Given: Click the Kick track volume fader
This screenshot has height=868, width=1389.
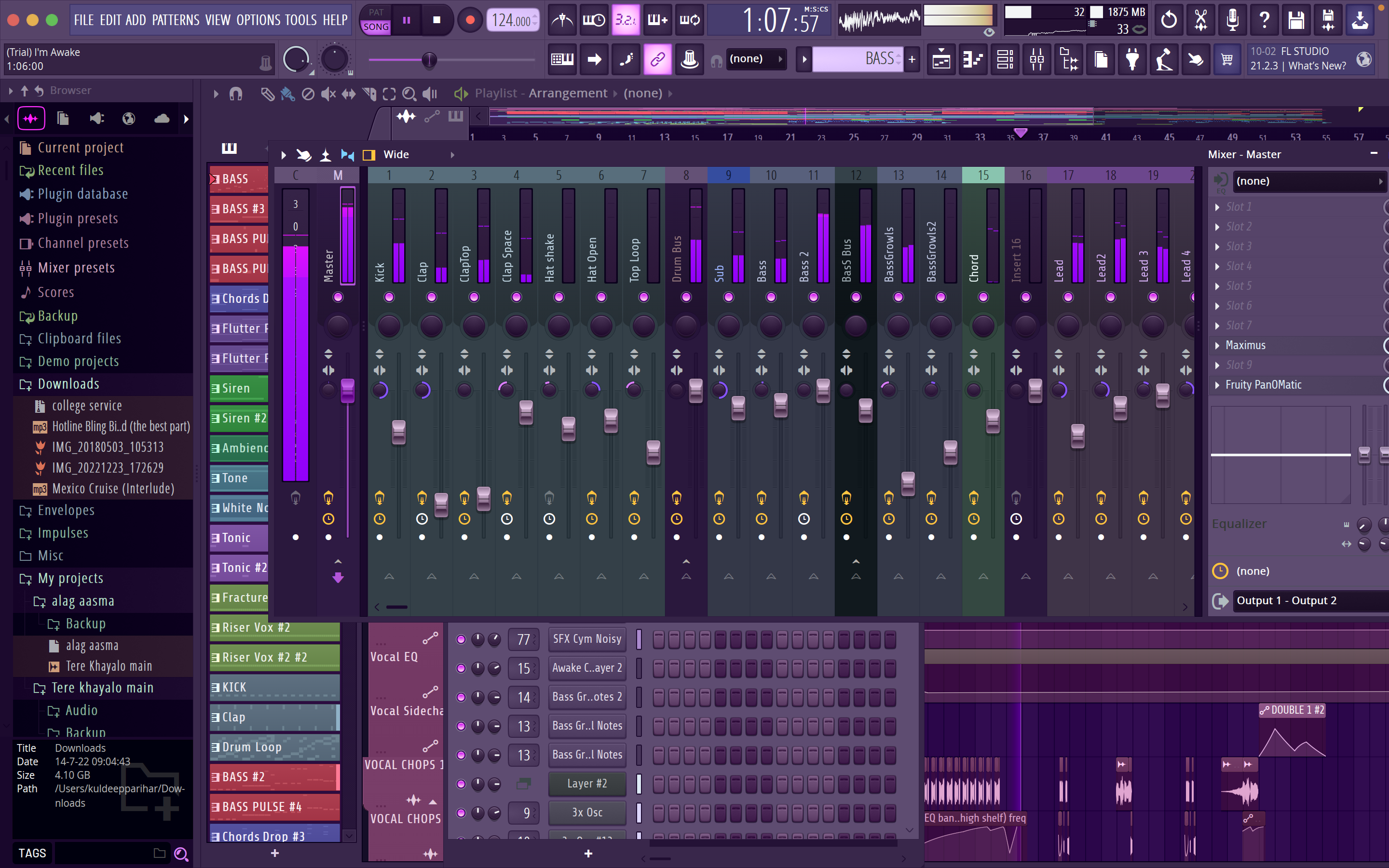Looking at the screenshot, I should [398, 432].
